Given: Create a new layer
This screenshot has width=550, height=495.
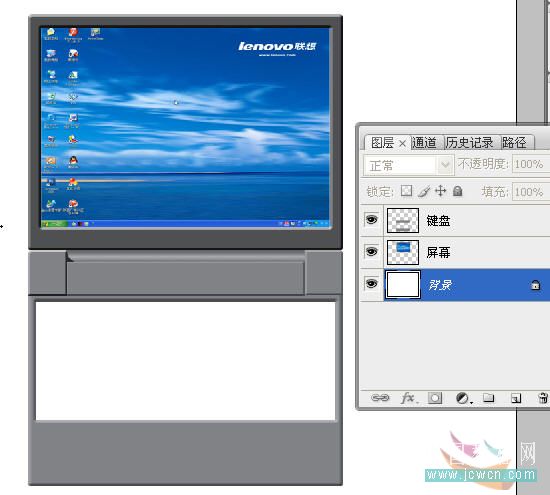Looking at the screenshot, I should point(516,399).
